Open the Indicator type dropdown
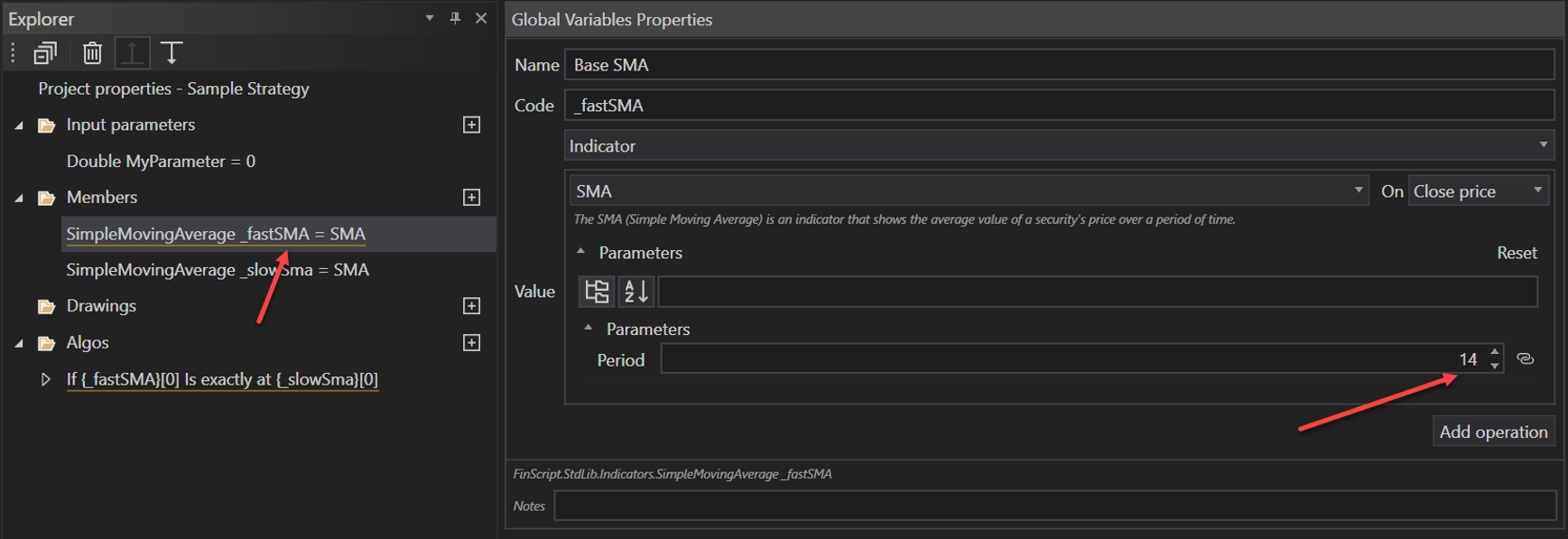Image resolution: width=1568 pixels, height=539 pixels. pyautogui.click(x=1058, y=146)
